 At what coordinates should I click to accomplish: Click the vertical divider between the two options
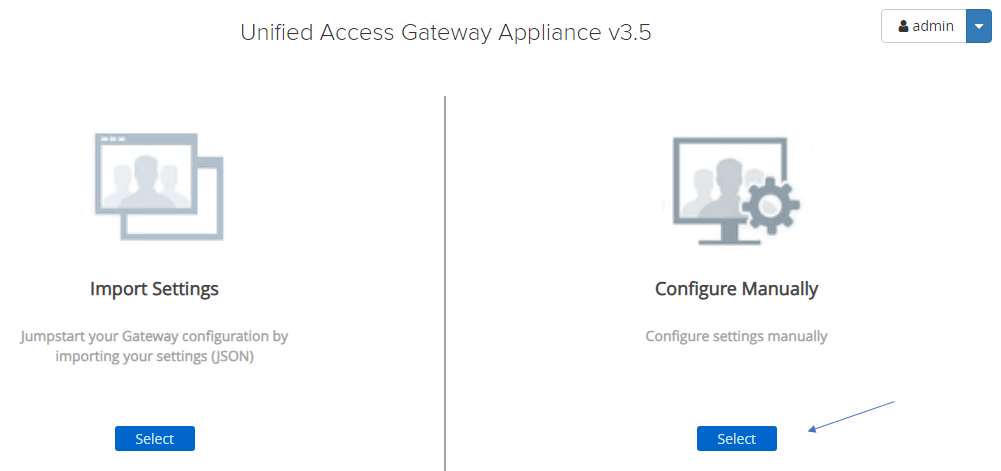point(445,280)
